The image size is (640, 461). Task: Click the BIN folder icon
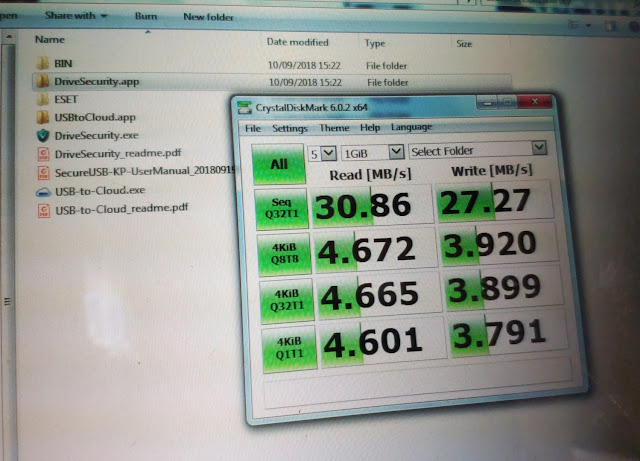(x=42, y=63)
